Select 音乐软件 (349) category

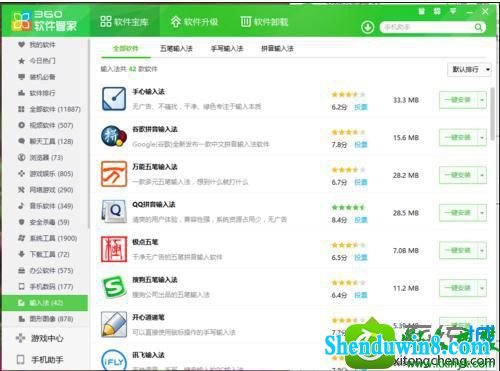coord(45,206)
